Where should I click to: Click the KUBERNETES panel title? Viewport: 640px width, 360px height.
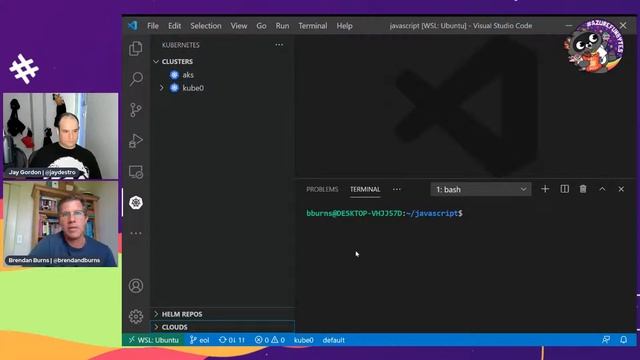click(x=180, y=45)
